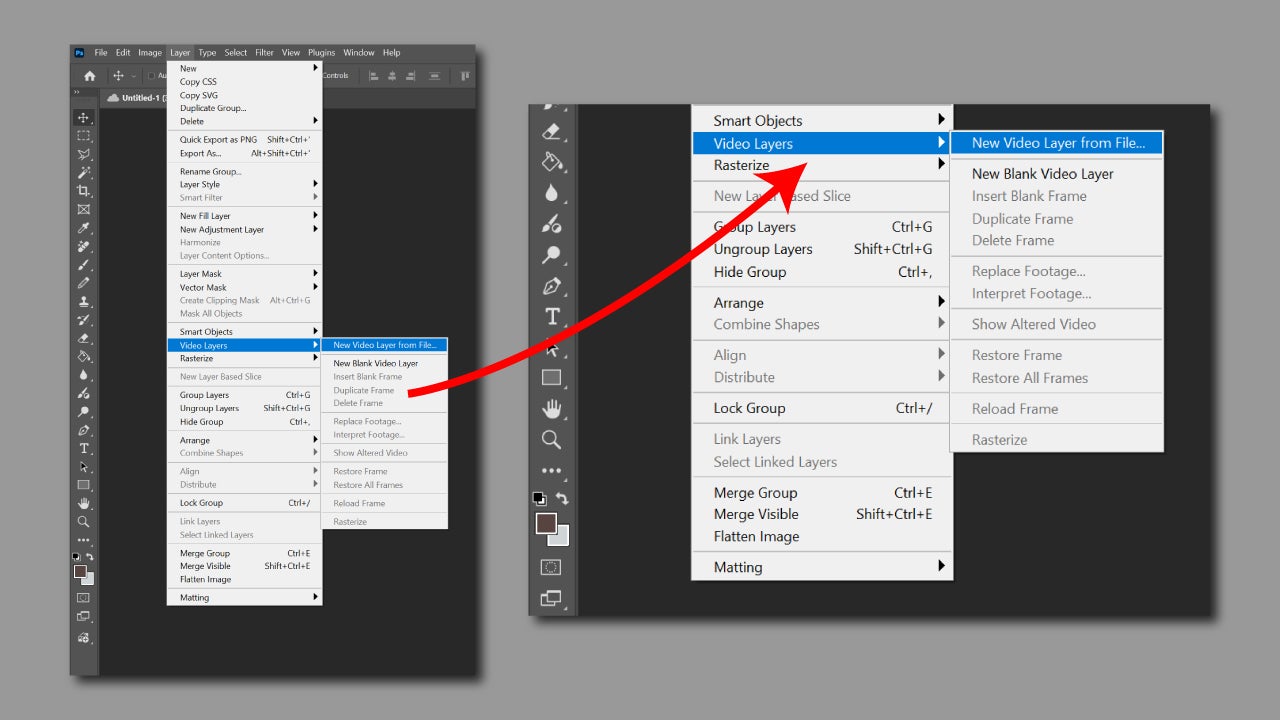Select the Magic Wand tool
This screenshot has height=720, width=1280.
tap(84, 173)
